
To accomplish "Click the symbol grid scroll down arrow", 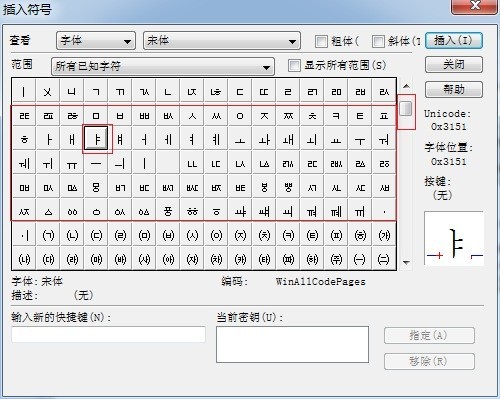I will tap(406, 263).
